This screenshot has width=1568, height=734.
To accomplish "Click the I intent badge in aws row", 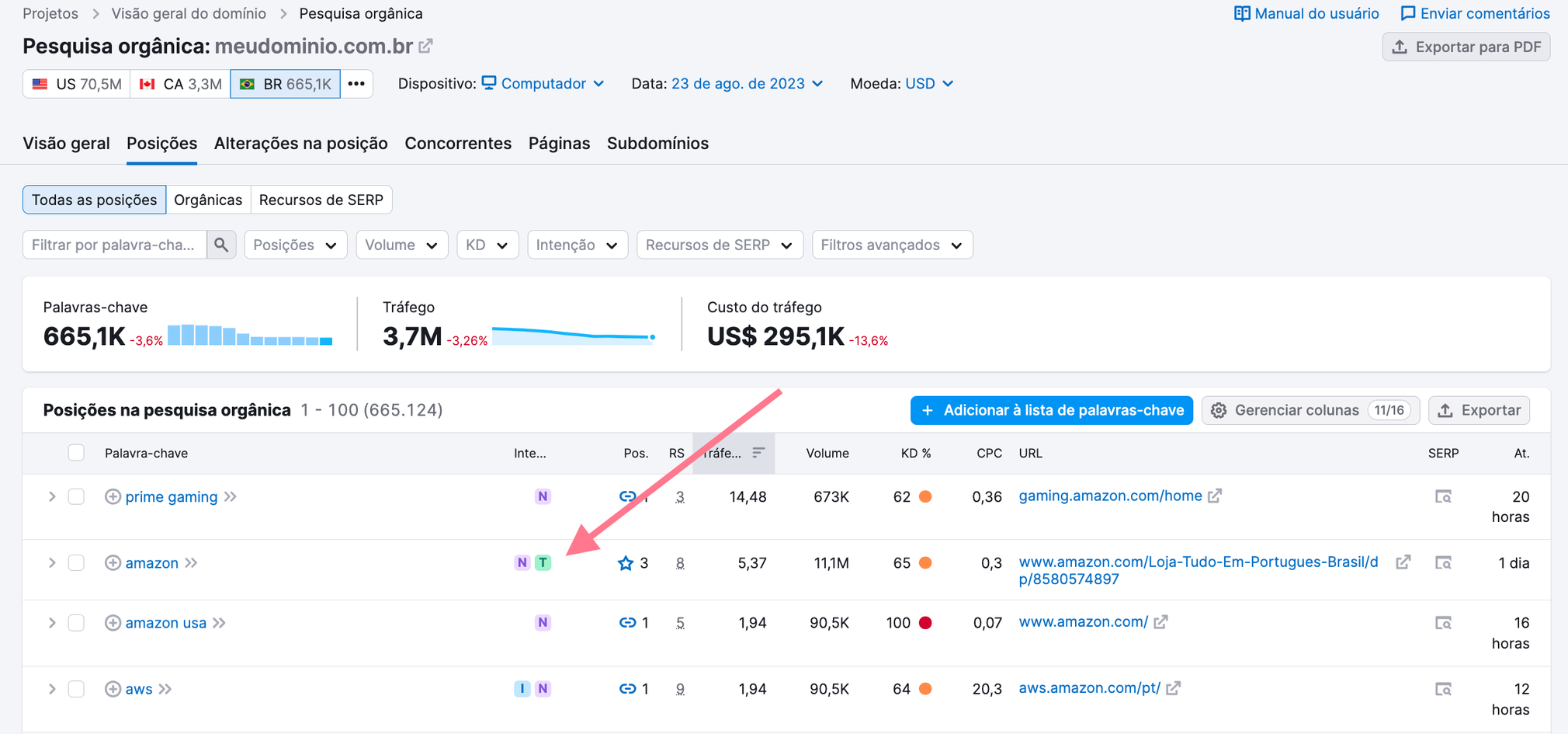I will pos(522,688).
